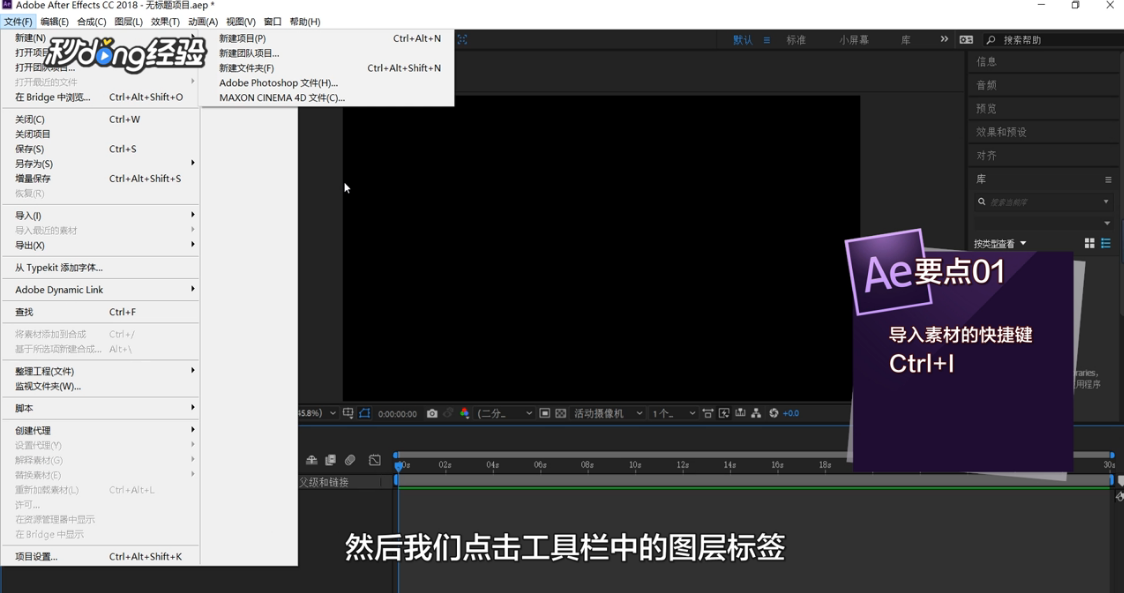Click the current time 0:00:00:00 display
The image size is (1124, 593).
click(397, 414)
